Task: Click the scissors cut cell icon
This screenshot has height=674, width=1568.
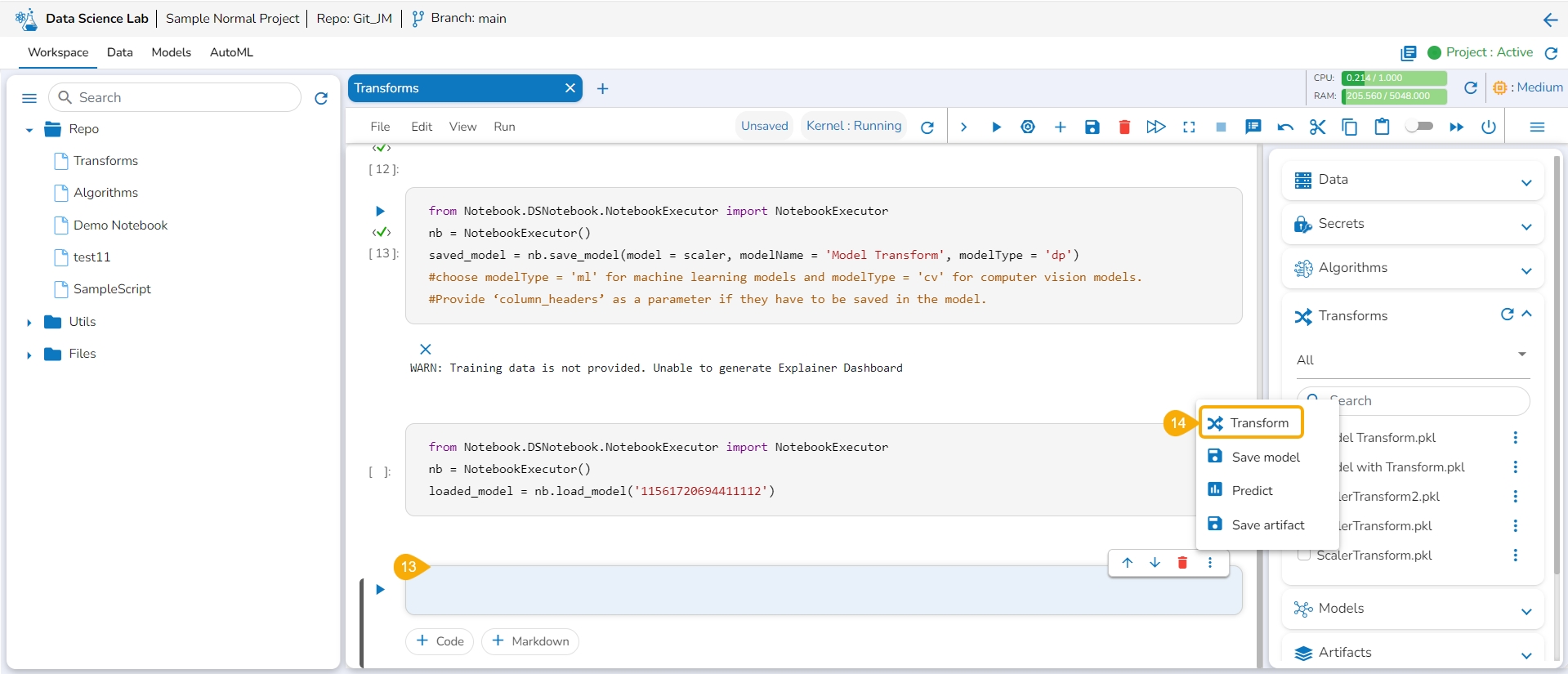Action: 1317,127
